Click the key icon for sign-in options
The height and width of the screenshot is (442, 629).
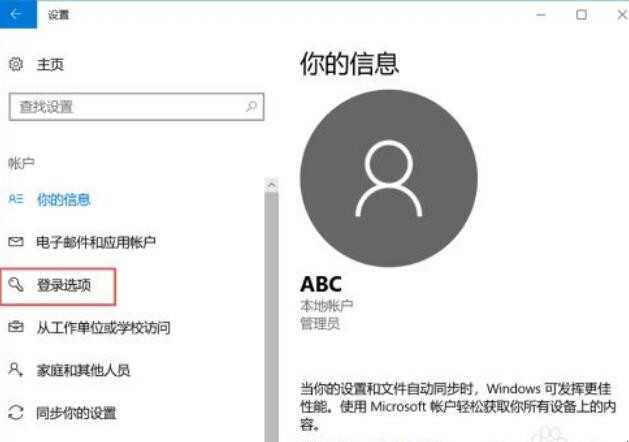(16, 284)
